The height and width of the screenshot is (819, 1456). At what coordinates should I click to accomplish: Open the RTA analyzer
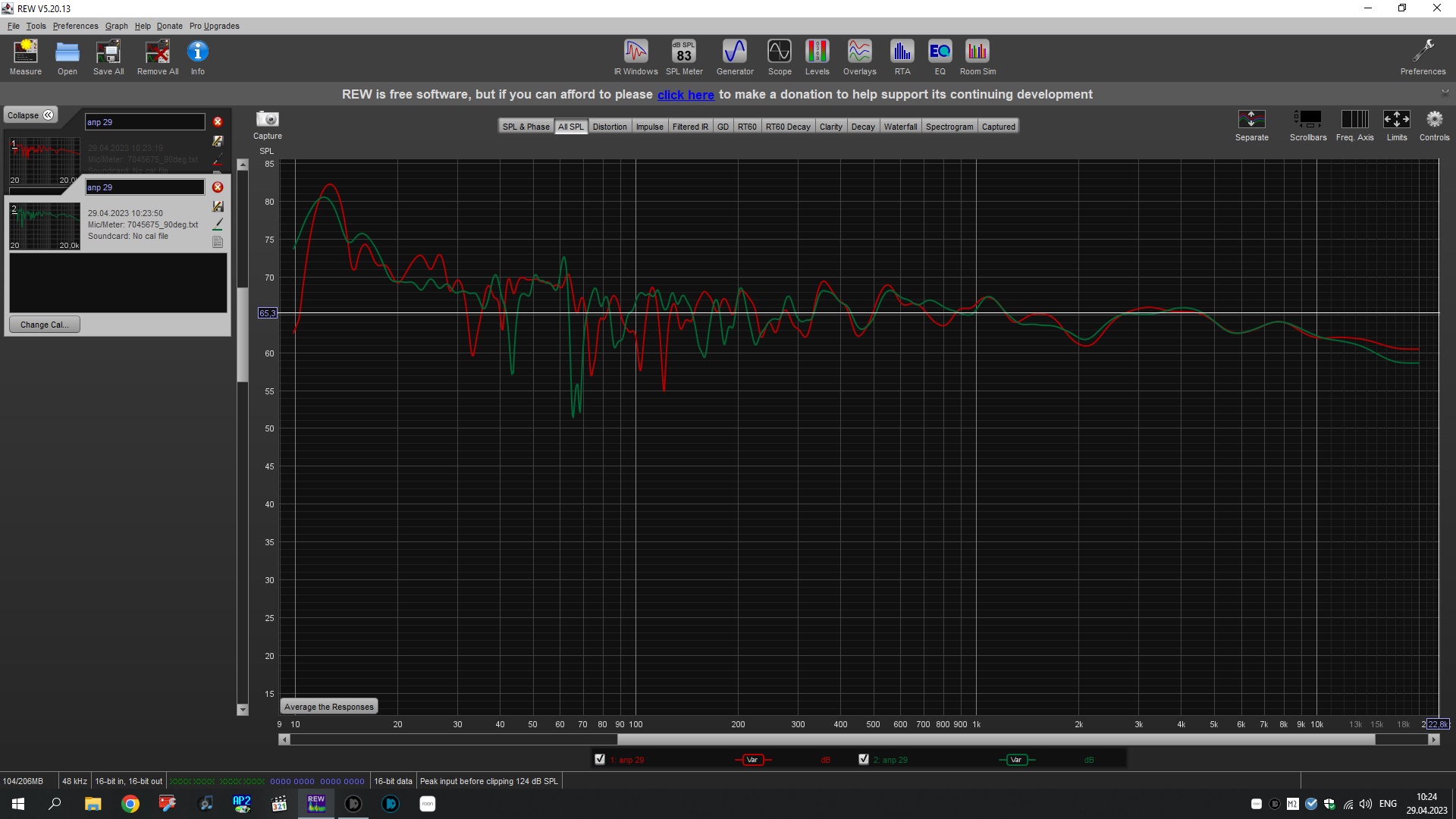click(902, 58)
